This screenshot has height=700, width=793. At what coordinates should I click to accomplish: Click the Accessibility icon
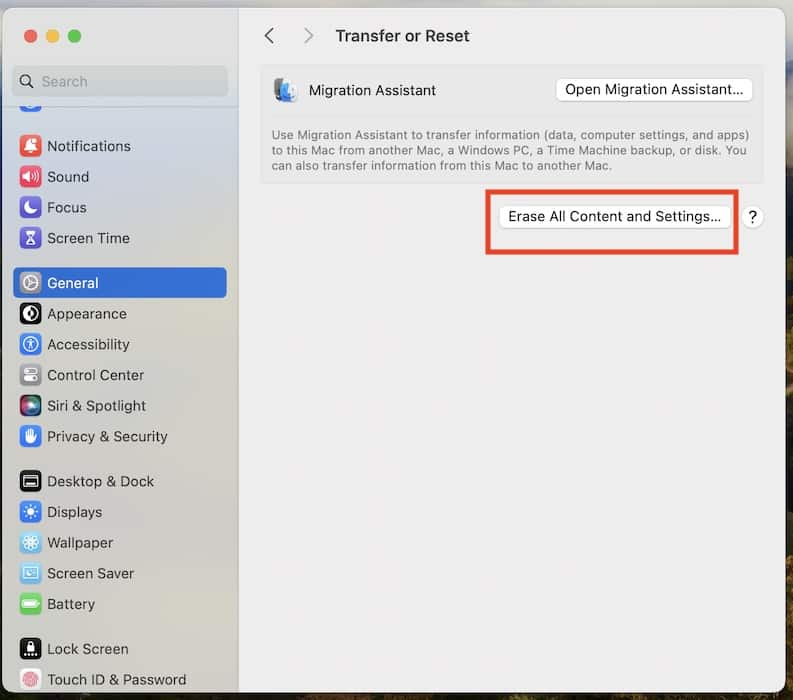pos(30,345)
